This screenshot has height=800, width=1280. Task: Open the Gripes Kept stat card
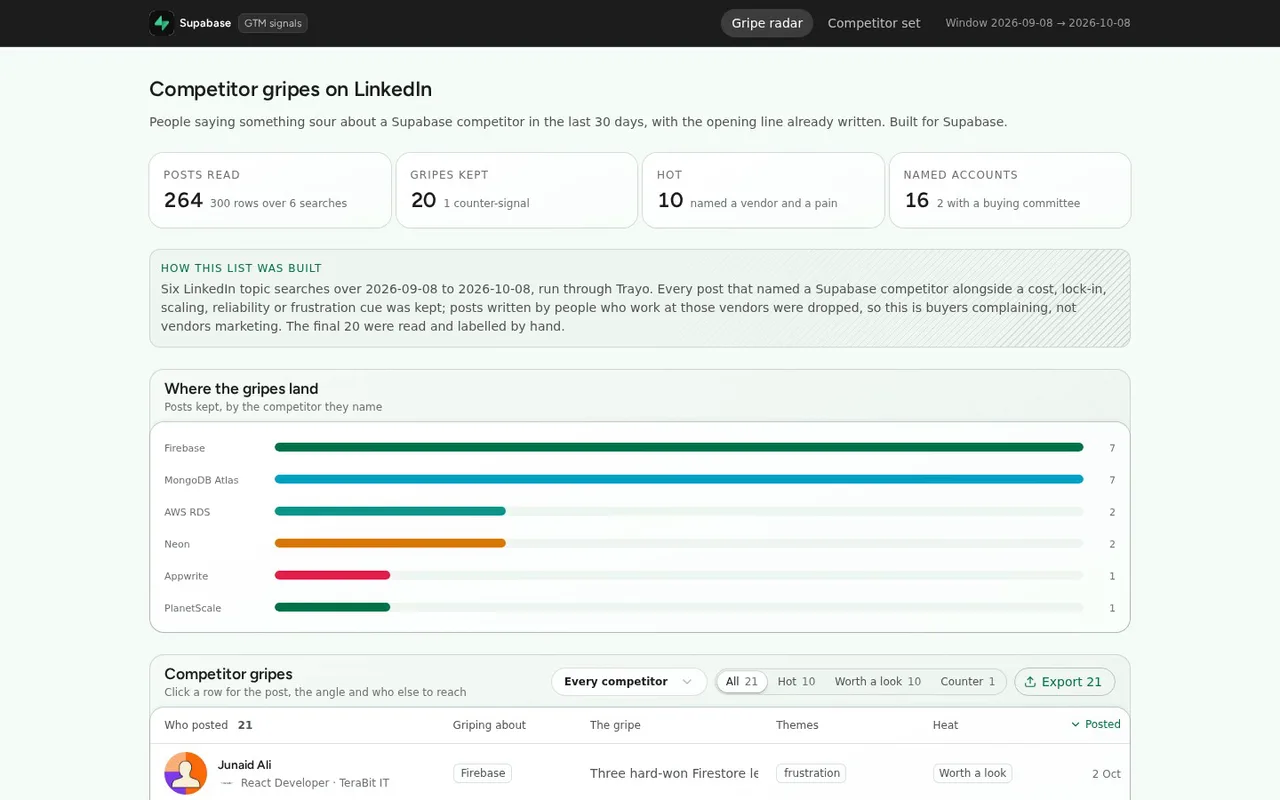pyautogui.click(x=517, y=190)
